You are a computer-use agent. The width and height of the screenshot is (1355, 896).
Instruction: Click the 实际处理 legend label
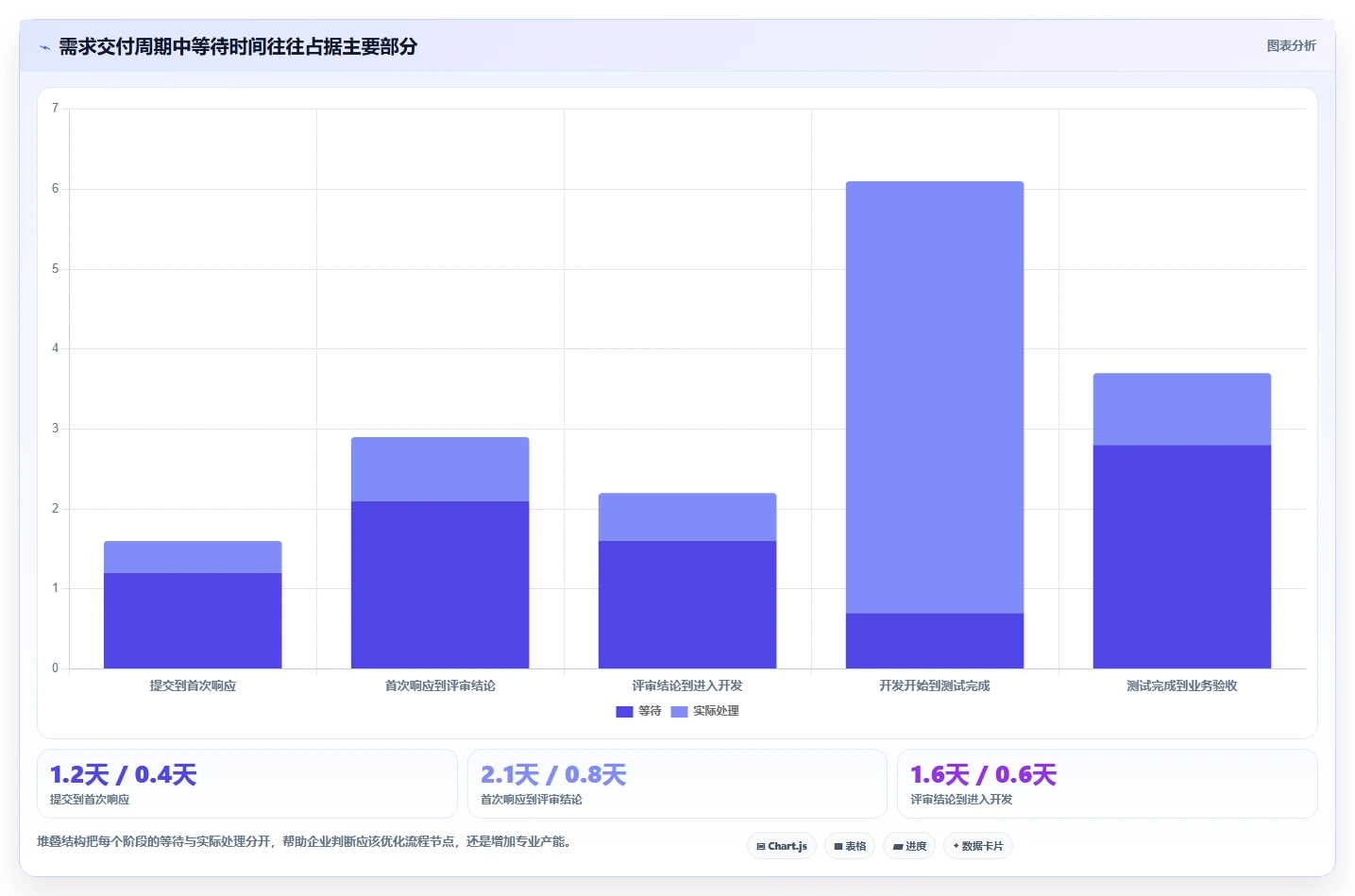point(716,711)
